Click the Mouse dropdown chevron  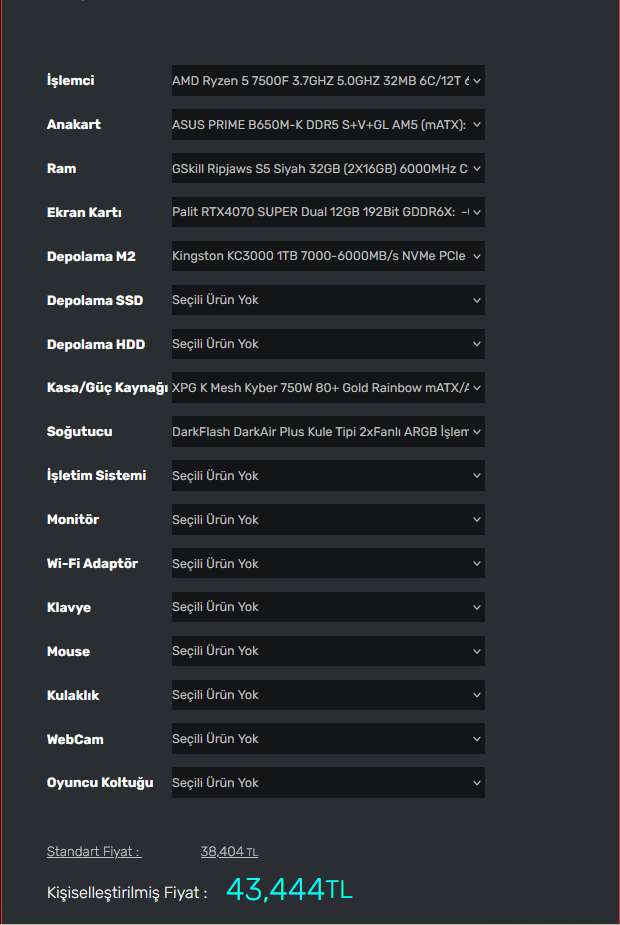477,651
